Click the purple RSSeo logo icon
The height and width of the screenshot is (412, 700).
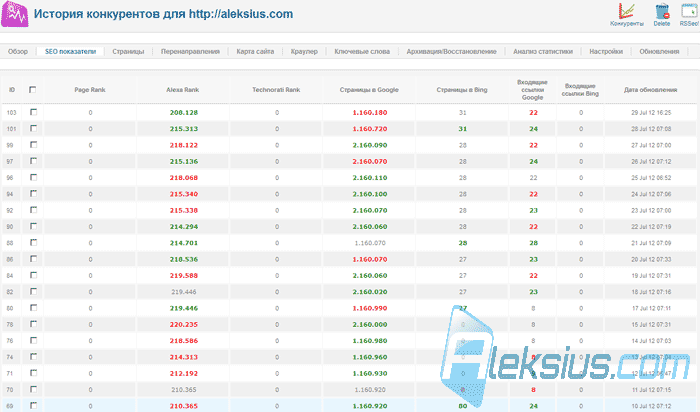pyautogui.click(x=15, y=14)
